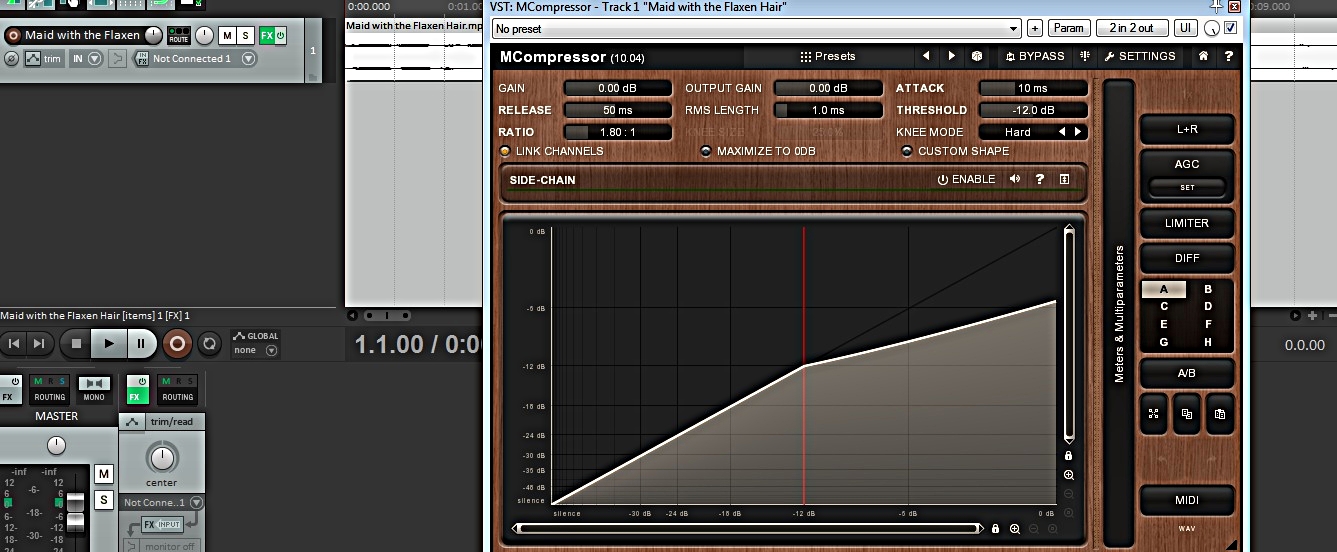
Task: Pause playback in transport
Action: [141, 344]
